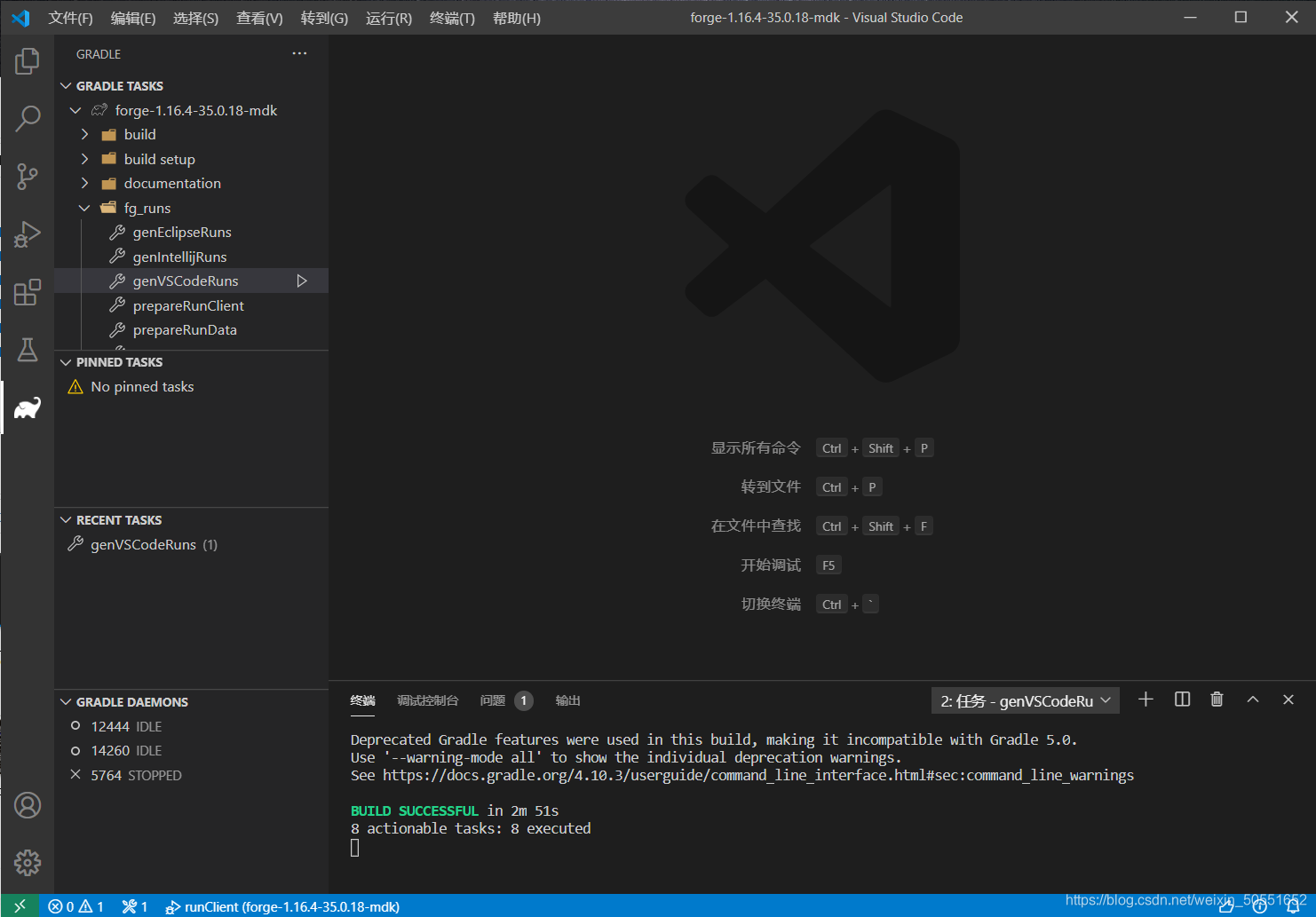This screenshot has width=1316, height=917.
Task: Split the terminal pane
Action: [1182, 700]
